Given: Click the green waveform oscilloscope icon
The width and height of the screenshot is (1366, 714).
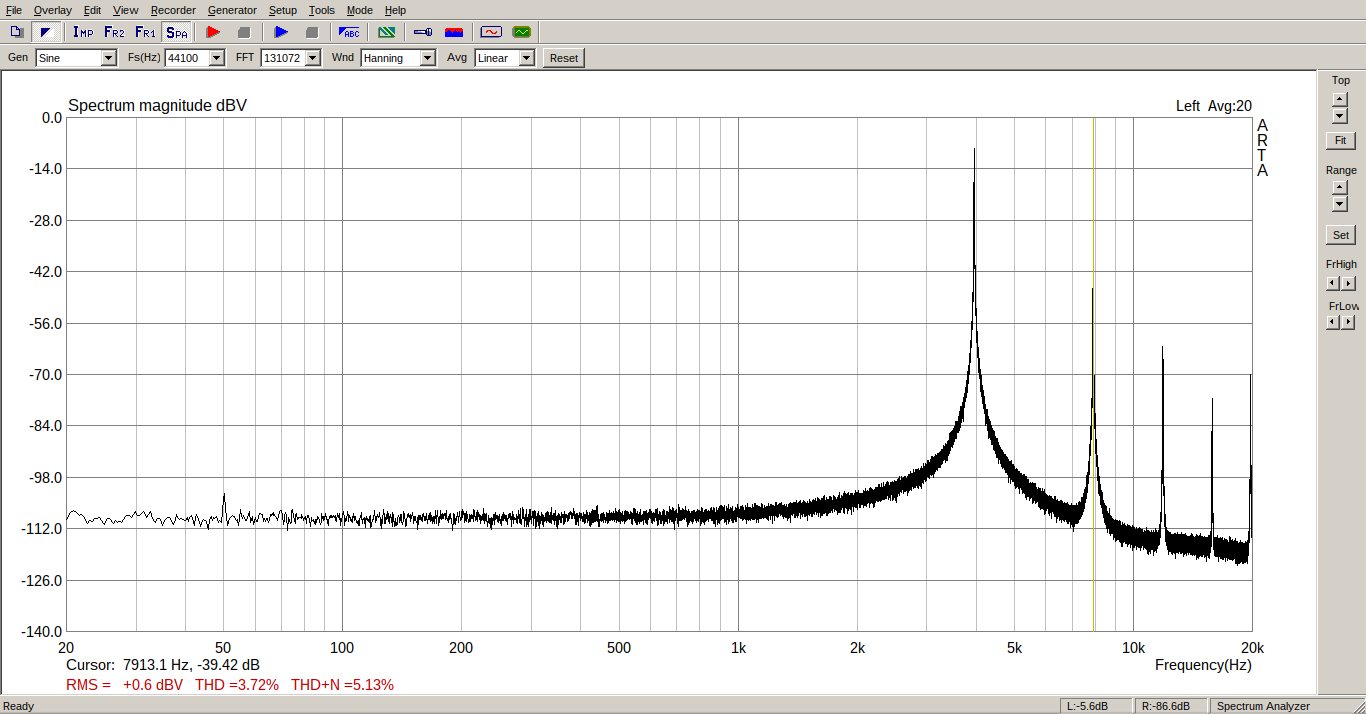Looking at the screenshot, I should click(521, 32).
